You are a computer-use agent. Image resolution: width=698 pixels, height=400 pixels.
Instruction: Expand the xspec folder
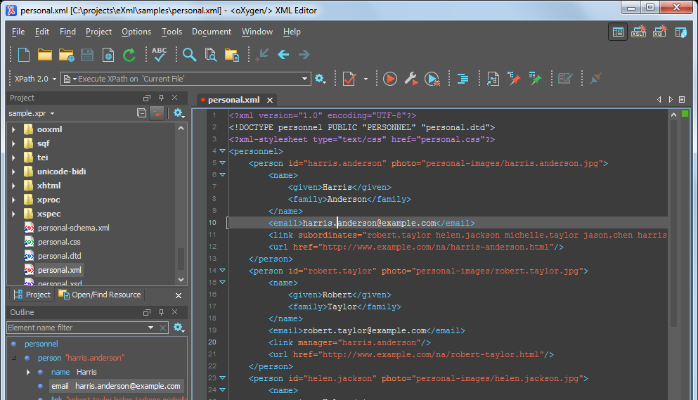[x=13, y=214]
